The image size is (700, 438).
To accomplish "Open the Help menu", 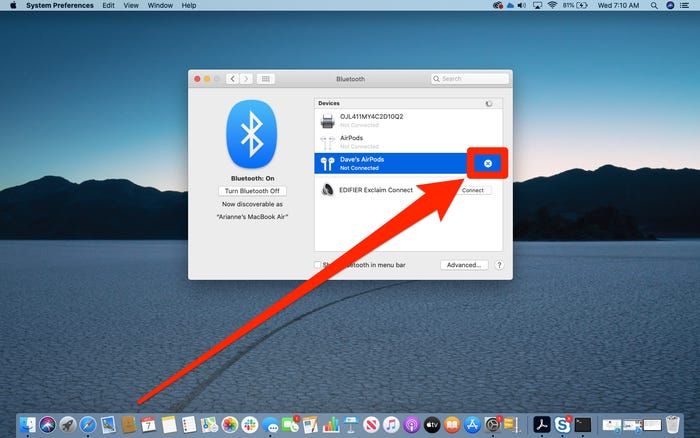I will click(189, 5).
